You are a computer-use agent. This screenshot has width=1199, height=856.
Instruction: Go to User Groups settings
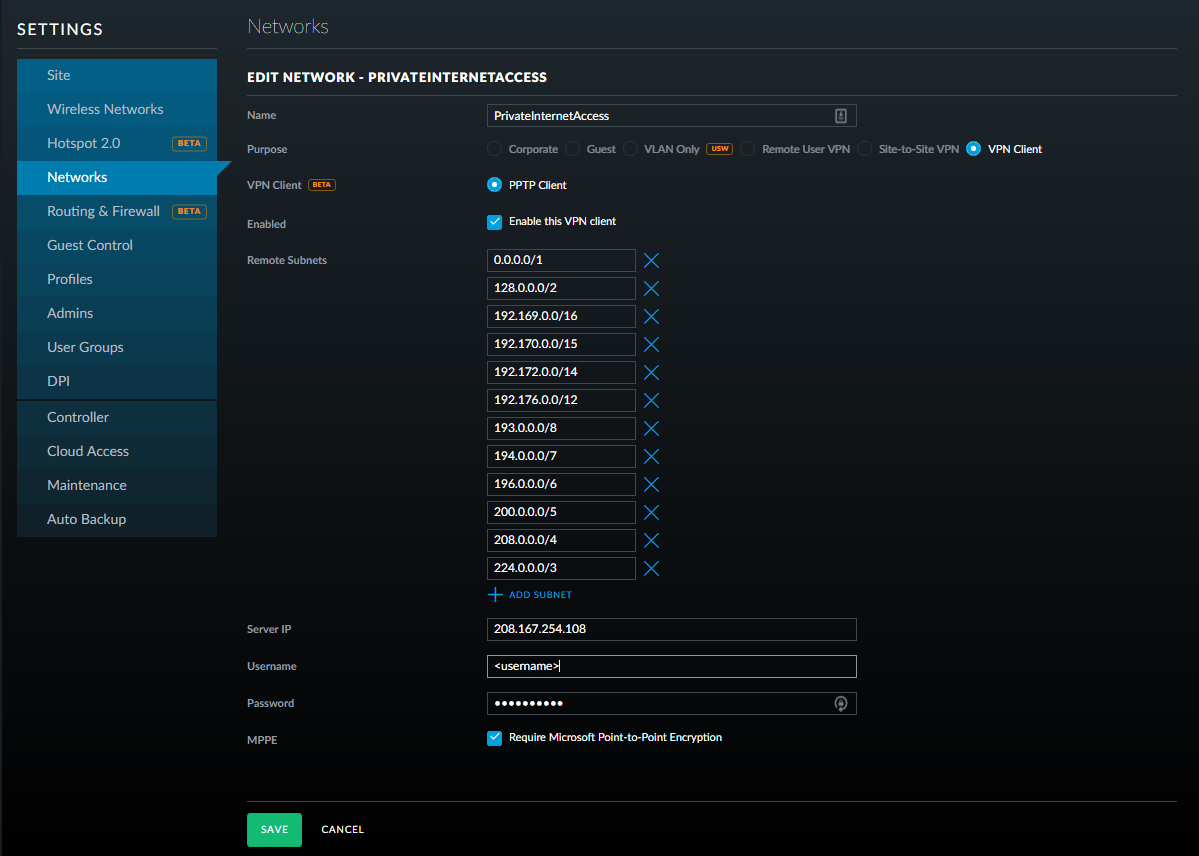117,347
